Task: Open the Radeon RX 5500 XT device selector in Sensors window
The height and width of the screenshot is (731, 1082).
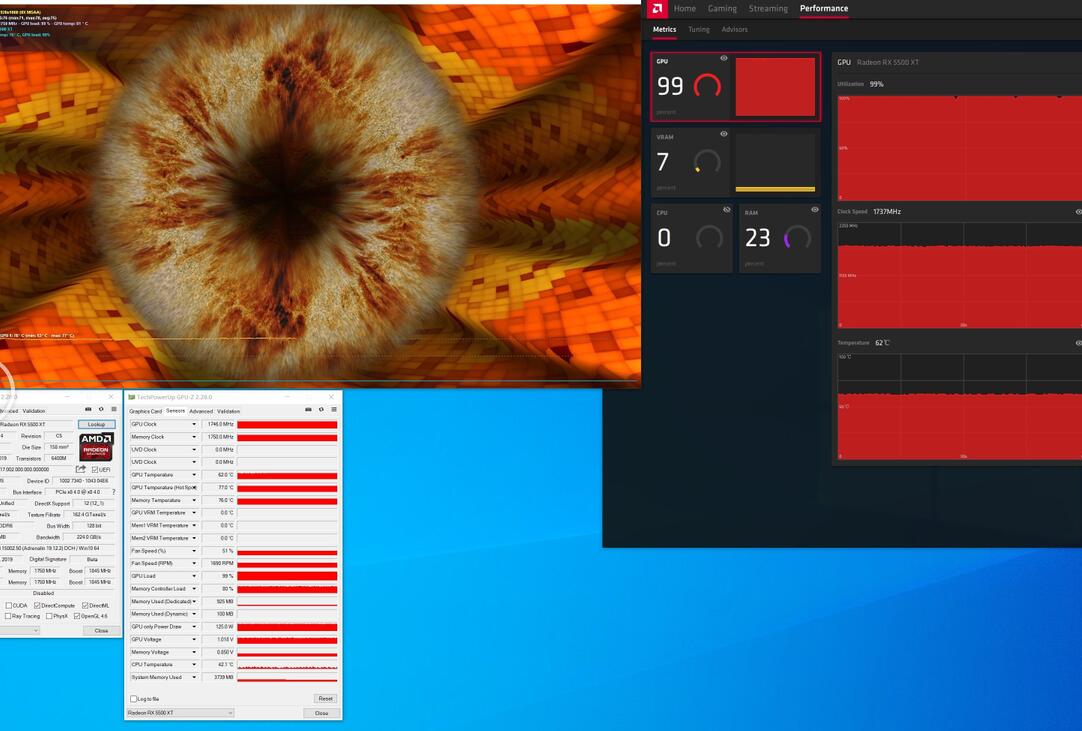Action: pyautogui.click(x=180, y=712)
